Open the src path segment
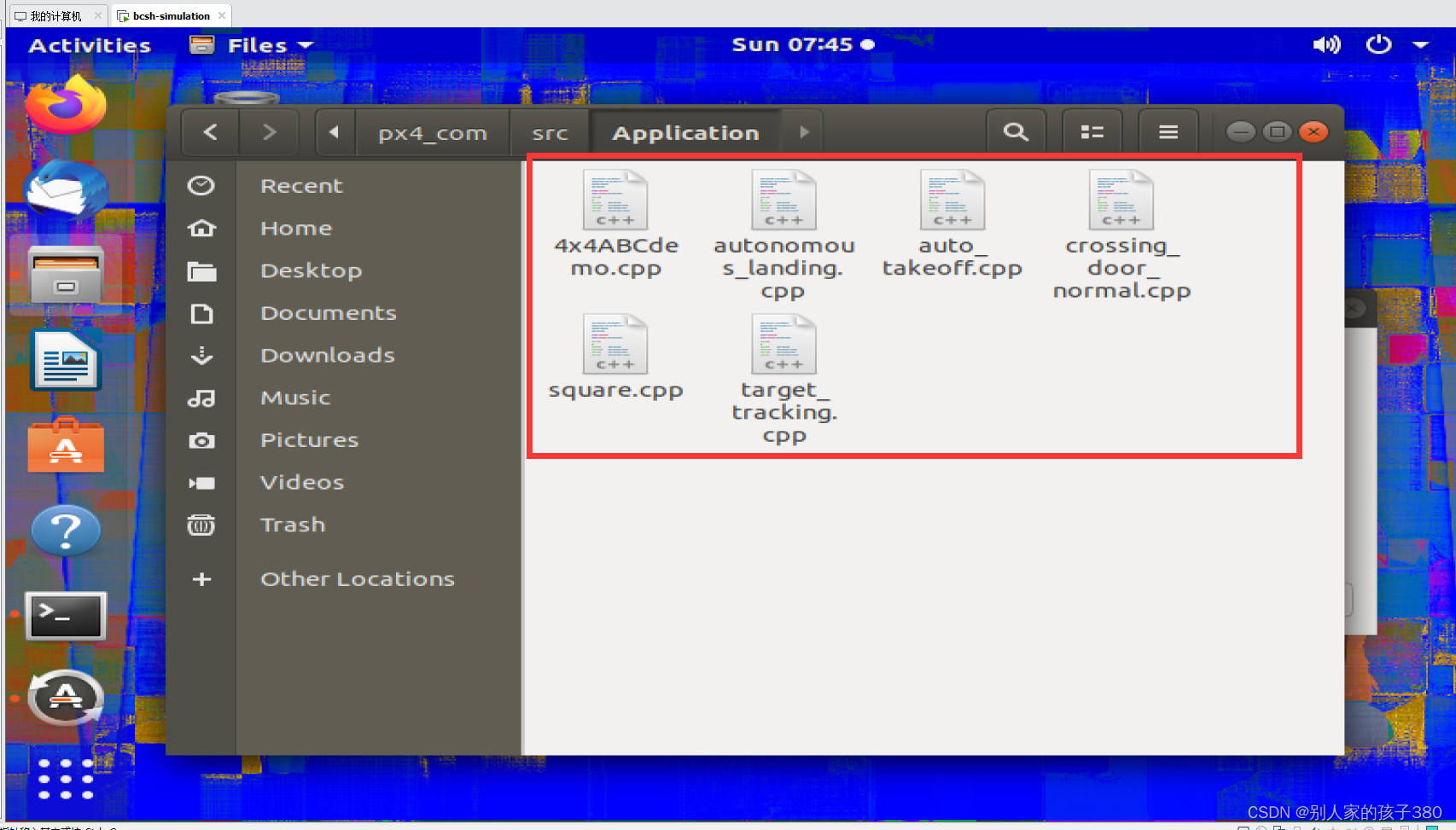Screen dimensions: 1456x830 coord(550,133)
